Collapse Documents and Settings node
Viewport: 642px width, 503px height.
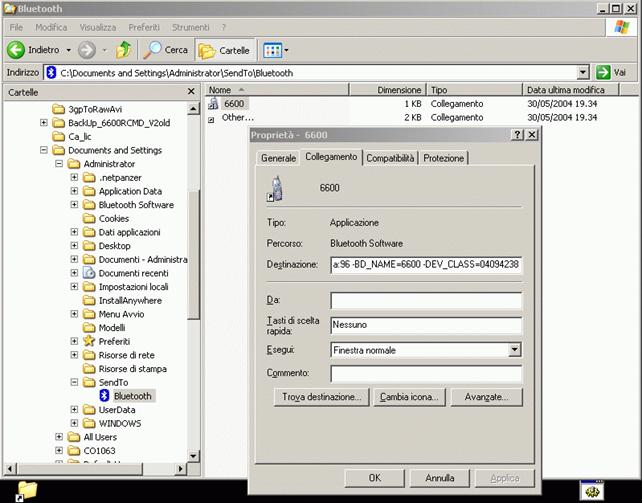click(x=43, y=150)
